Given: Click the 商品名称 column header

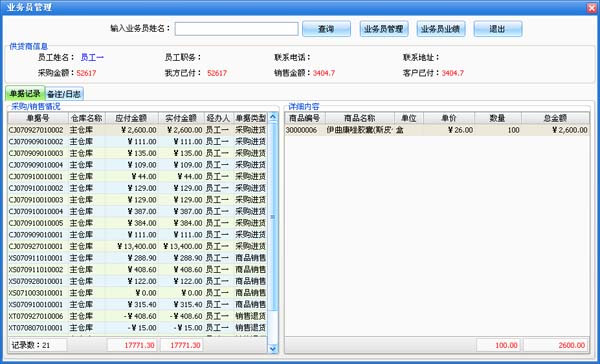Looking at the screenshot, I should coord(360,118).
